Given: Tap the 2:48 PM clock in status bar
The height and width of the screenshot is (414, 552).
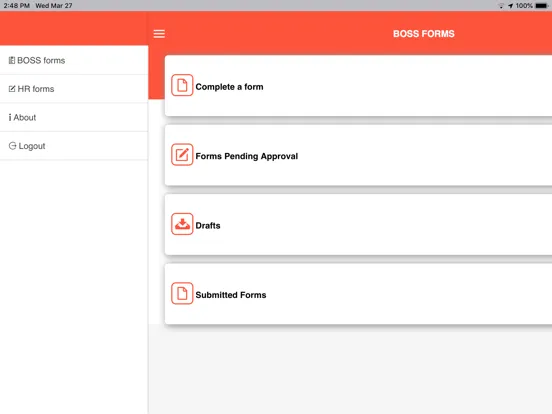Looking at the screenshot, I should 17,6.
